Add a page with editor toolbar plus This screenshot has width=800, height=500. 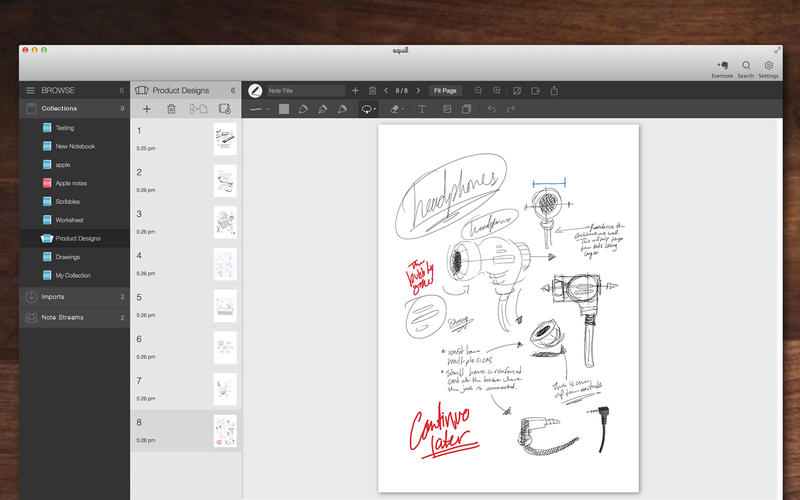click(x=356, y=91)
